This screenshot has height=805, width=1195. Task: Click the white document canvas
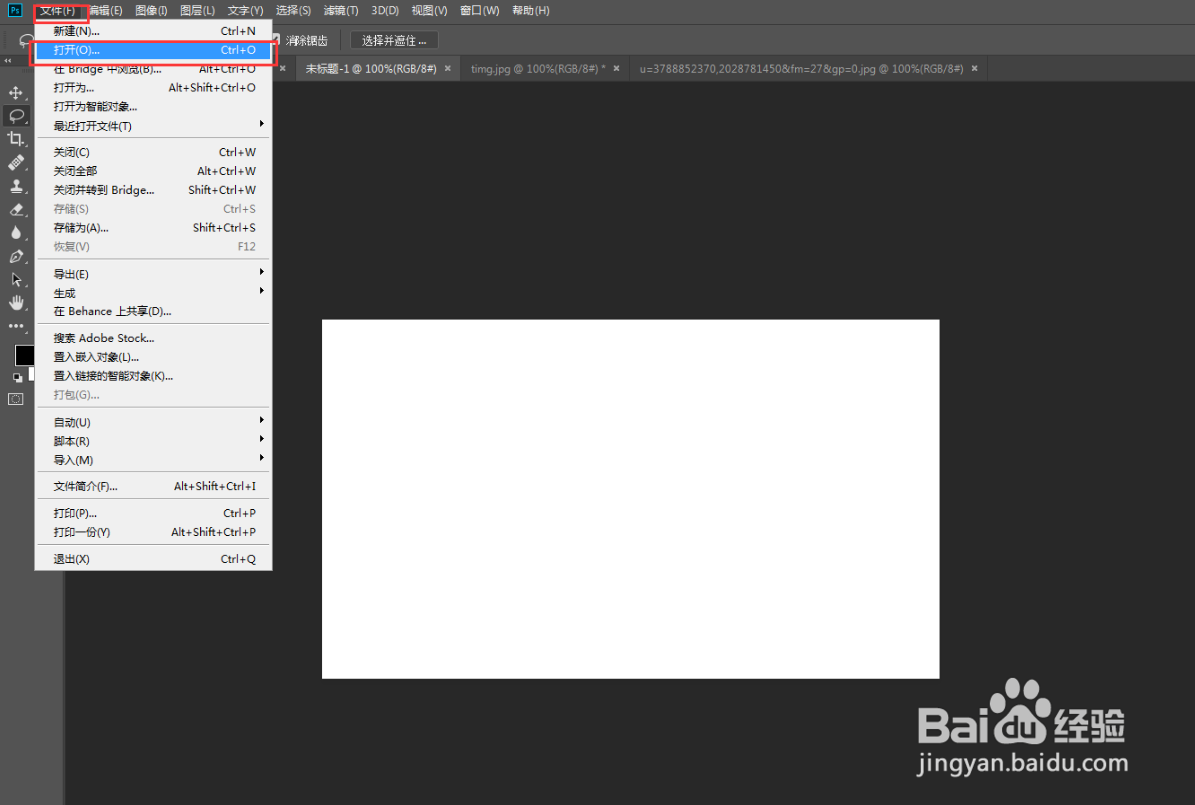pyautogui.click(x=630, y=499)
